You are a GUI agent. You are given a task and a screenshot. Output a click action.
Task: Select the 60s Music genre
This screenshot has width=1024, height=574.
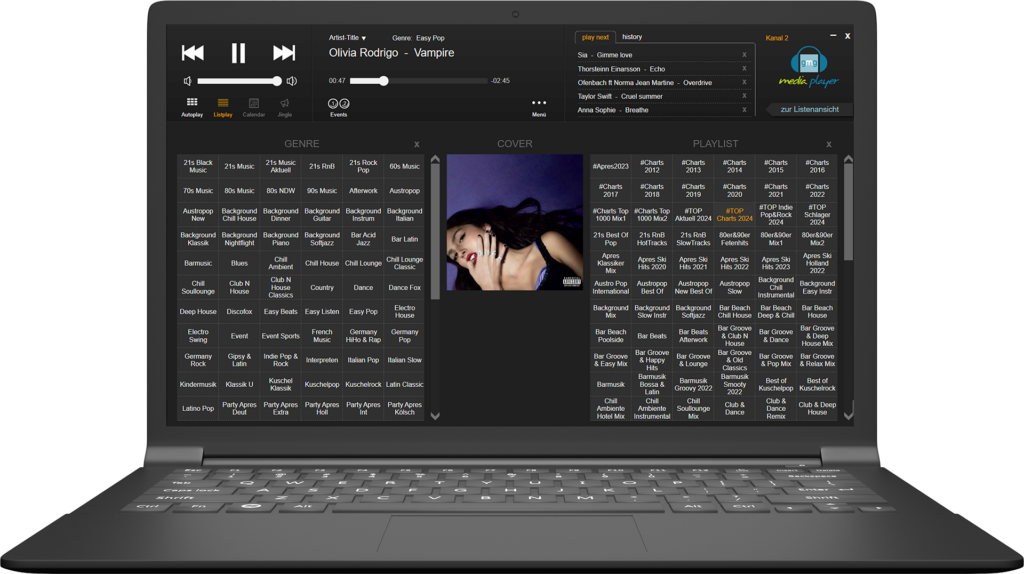tap(404, 167)
